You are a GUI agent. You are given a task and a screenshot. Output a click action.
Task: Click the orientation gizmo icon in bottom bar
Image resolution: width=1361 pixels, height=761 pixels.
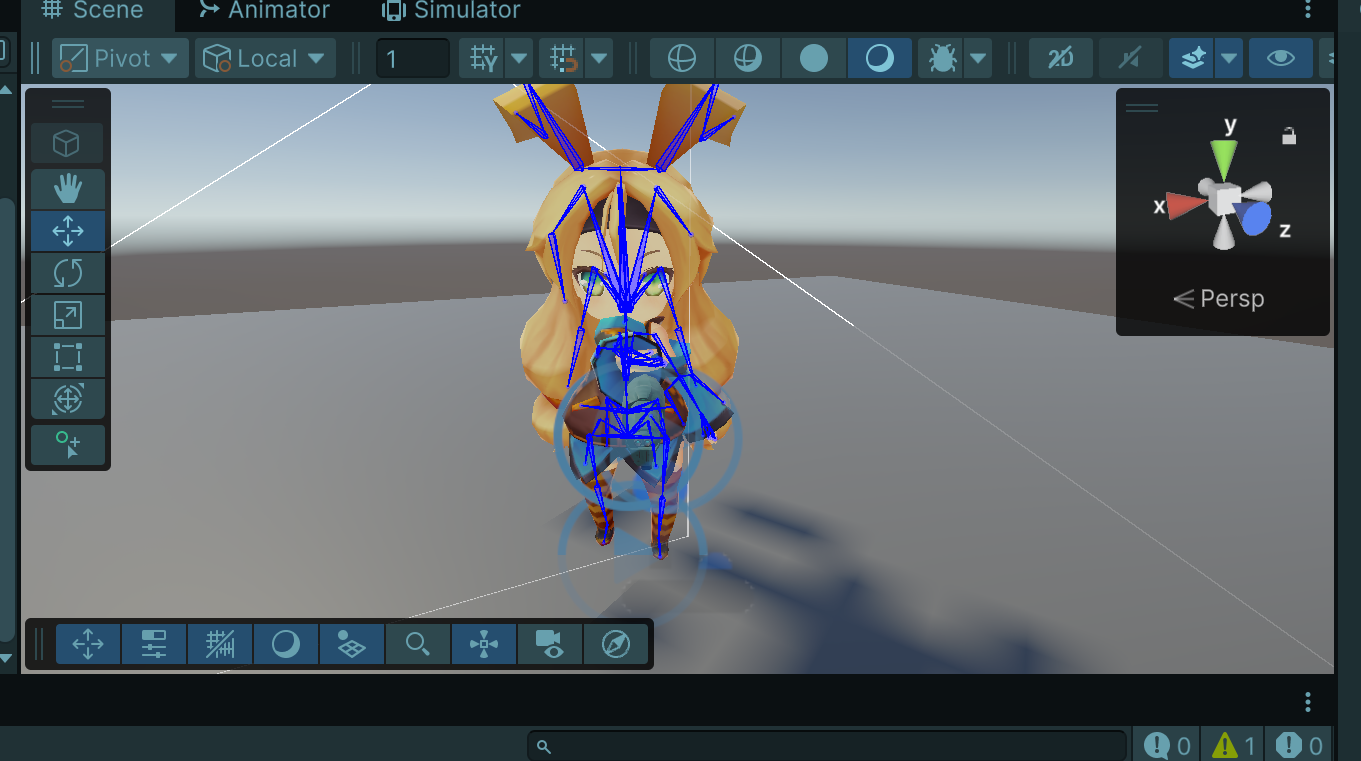click(484, 644)
